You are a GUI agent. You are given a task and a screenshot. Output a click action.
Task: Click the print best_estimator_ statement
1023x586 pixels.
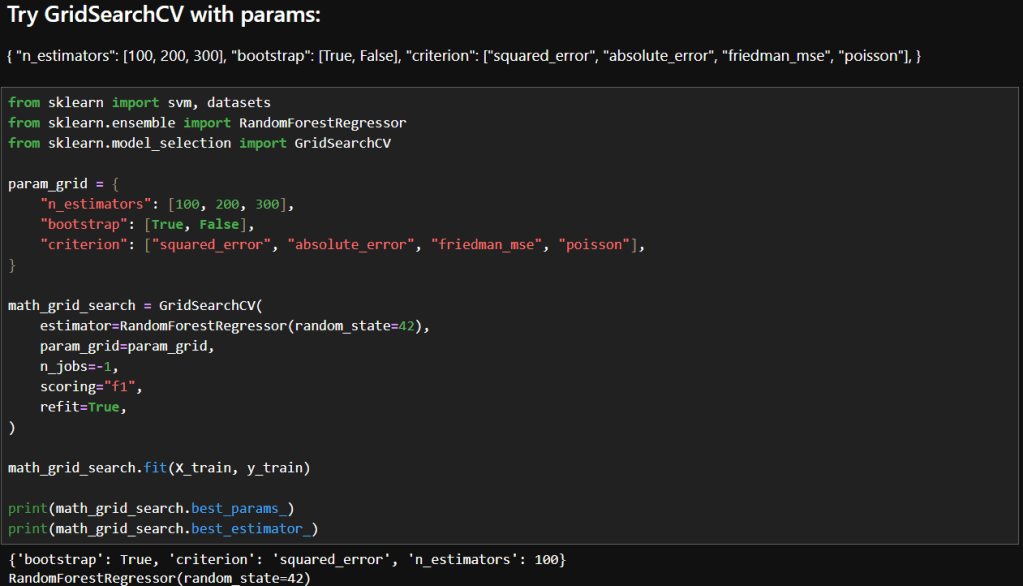(x=163, y=528)
